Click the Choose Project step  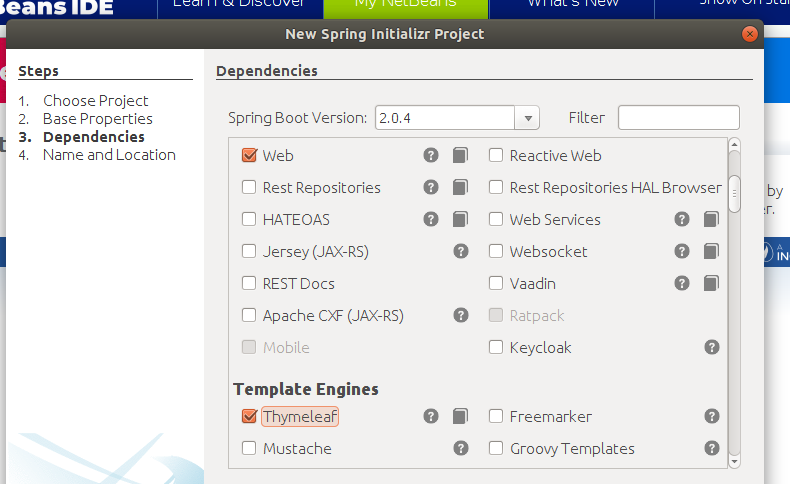(x=96, y=101)
